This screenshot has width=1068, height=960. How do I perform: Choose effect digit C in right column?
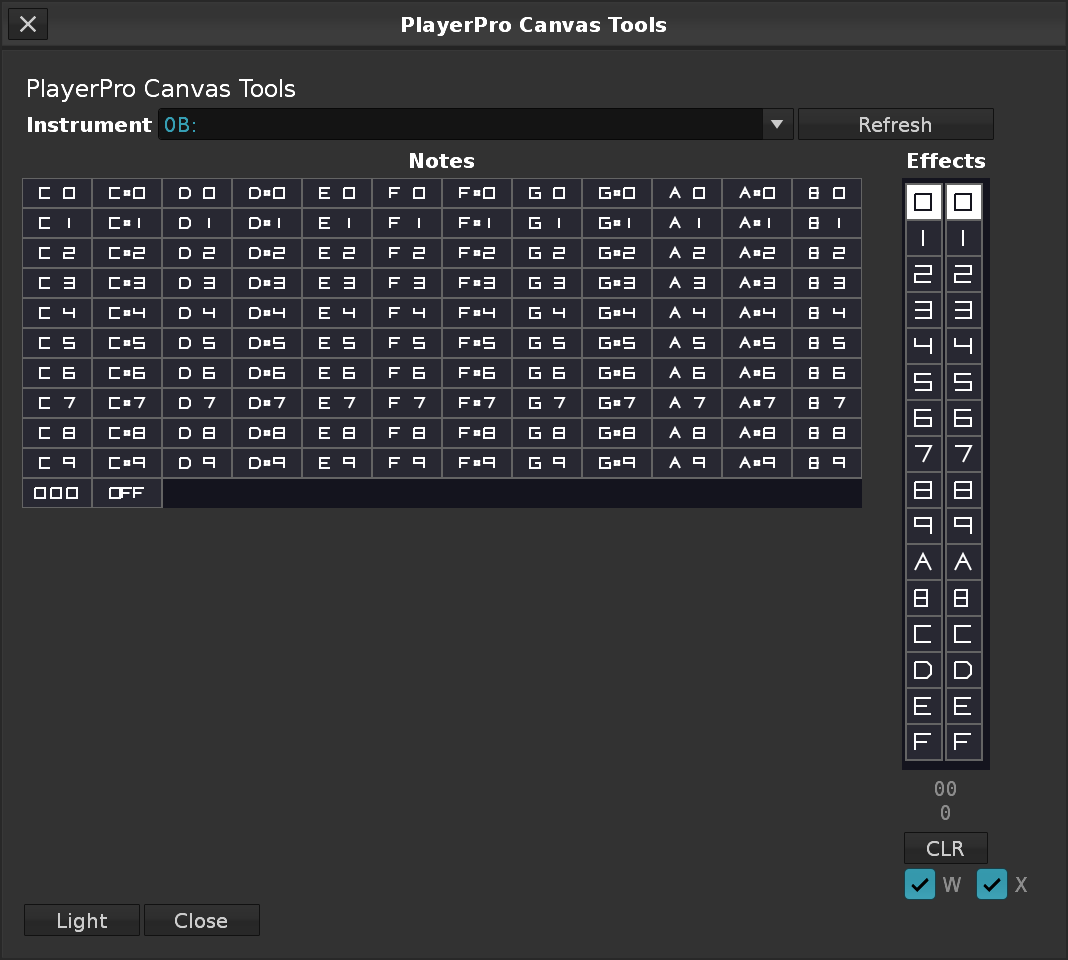point(963,634)
